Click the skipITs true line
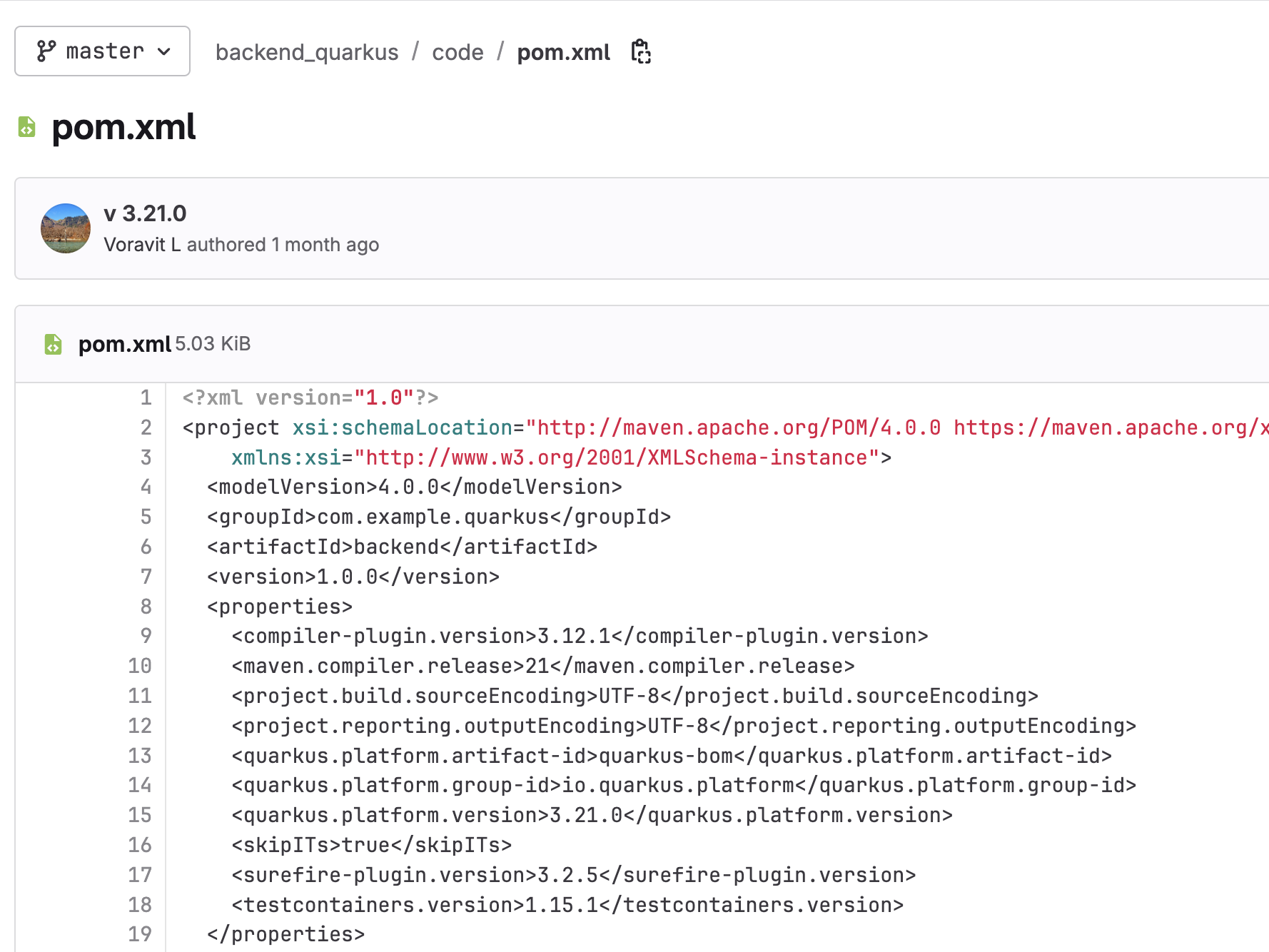 372,845
